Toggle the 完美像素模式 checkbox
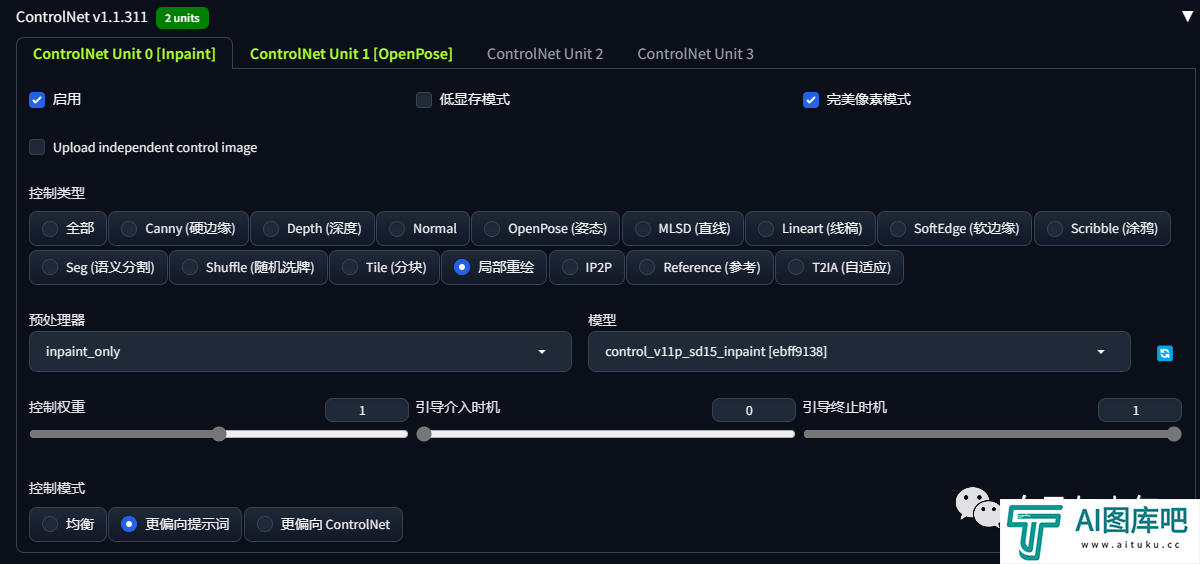The height and width of the screenshot is (564, 1200). 811,99
